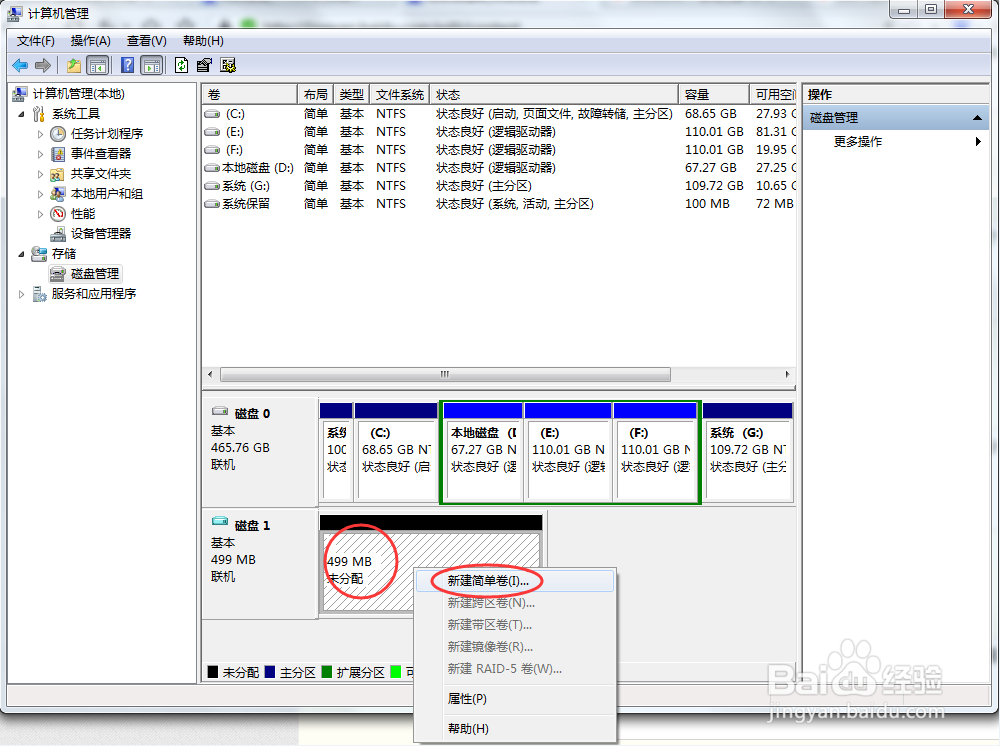1000x746 pixels.
Task: Open Device Manager (设备管理器) node
Action: coord(101,233)
